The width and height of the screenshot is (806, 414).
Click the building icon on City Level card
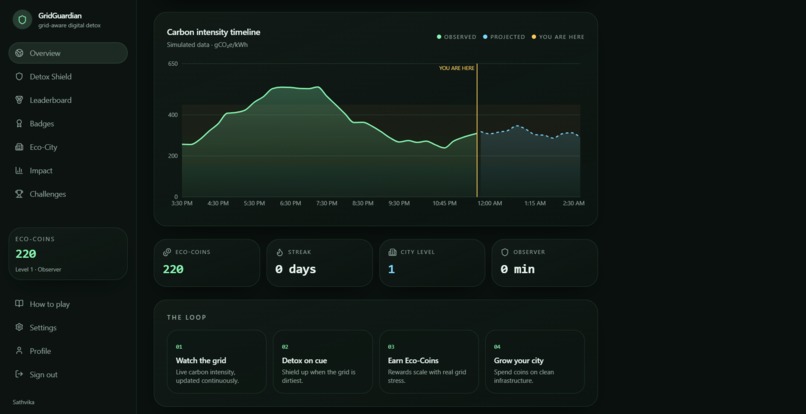point(392,252)
